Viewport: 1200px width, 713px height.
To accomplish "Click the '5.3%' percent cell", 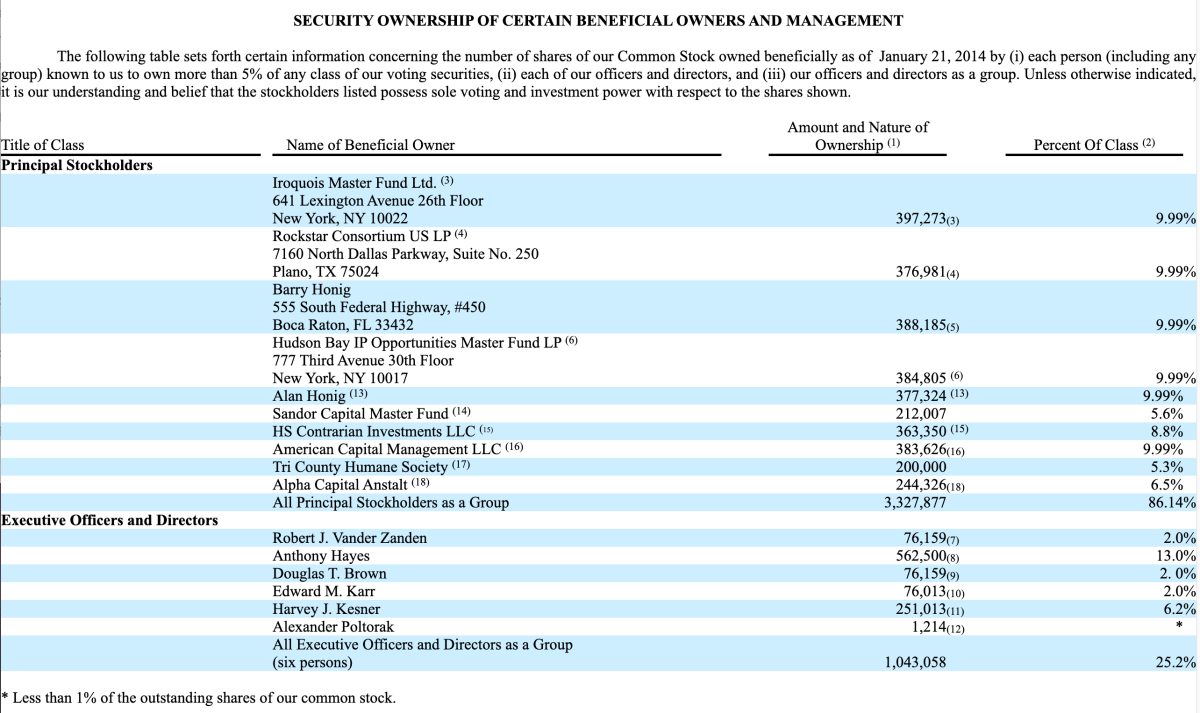I will pos(1167,467).
